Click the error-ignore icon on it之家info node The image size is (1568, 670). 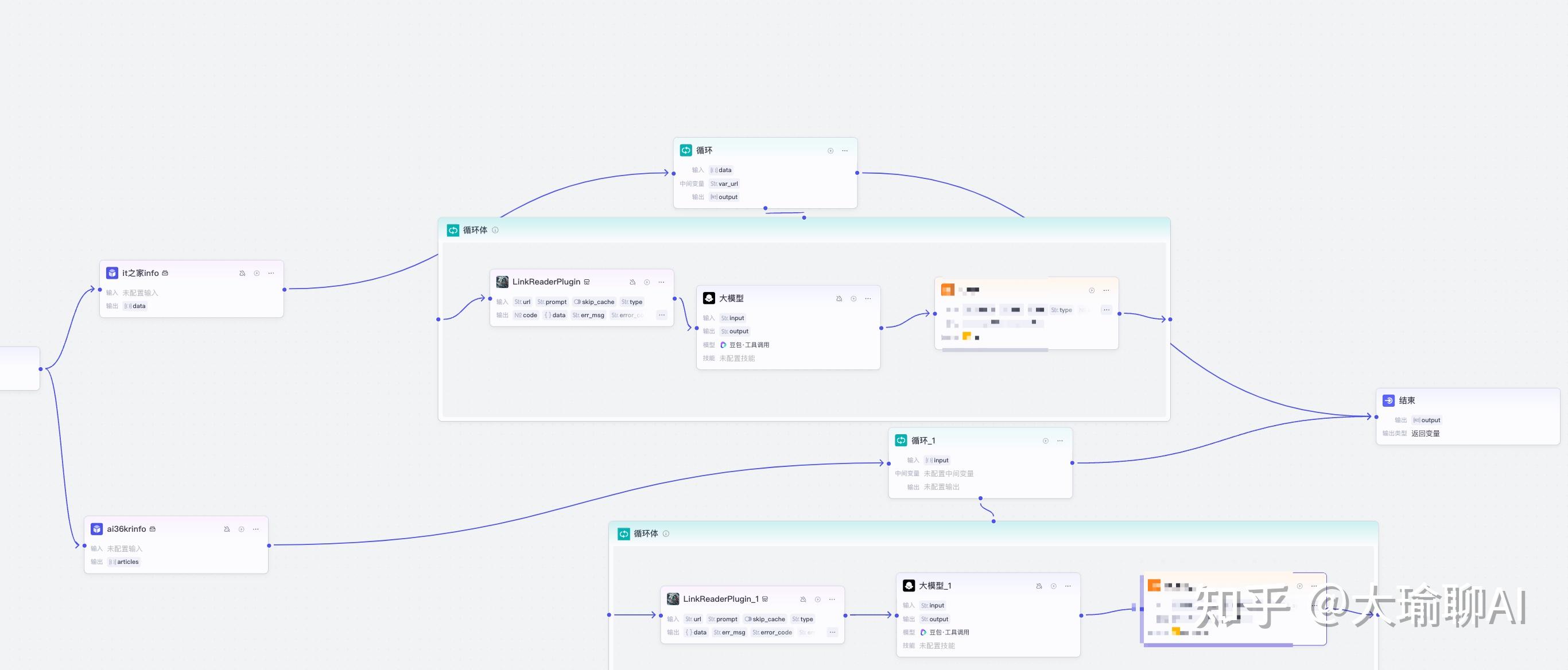(x=242, y=273)
